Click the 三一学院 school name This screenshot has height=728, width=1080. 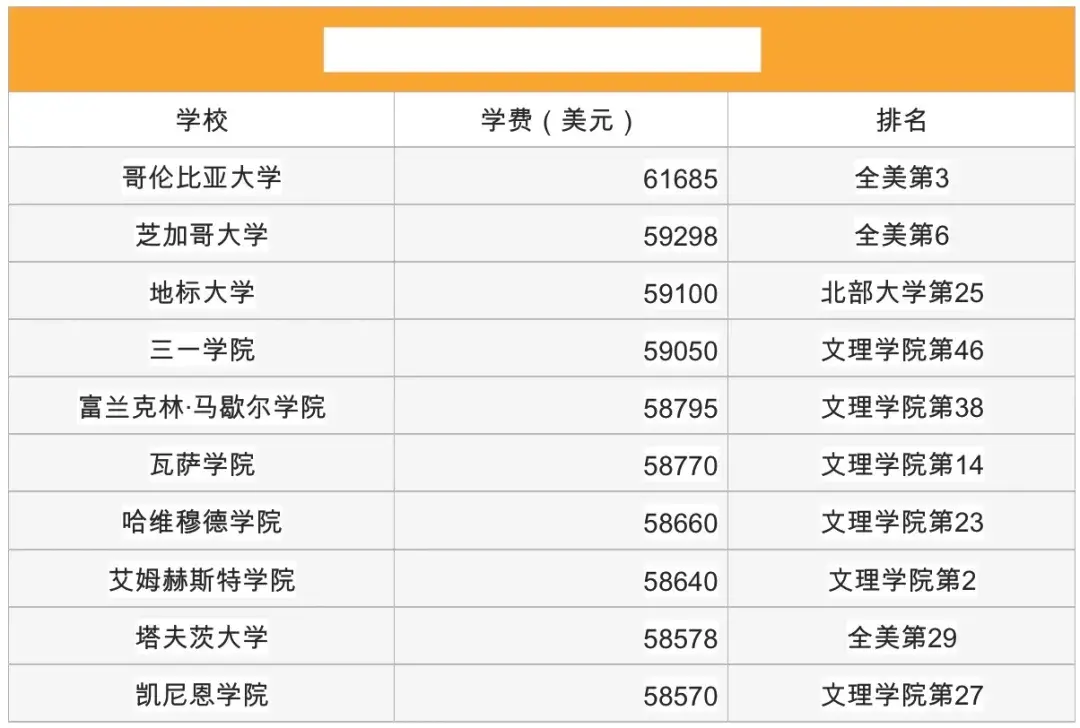click(202, 349)
